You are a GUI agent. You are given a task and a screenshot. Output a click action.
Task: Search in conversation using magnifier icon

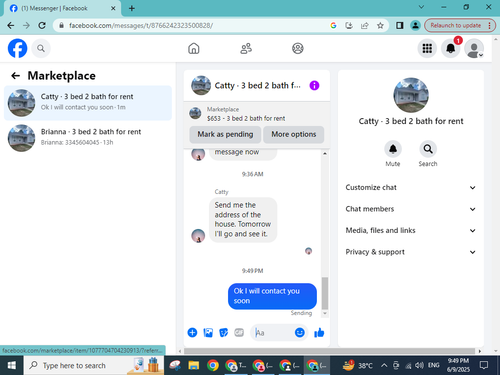pos(428,149)
